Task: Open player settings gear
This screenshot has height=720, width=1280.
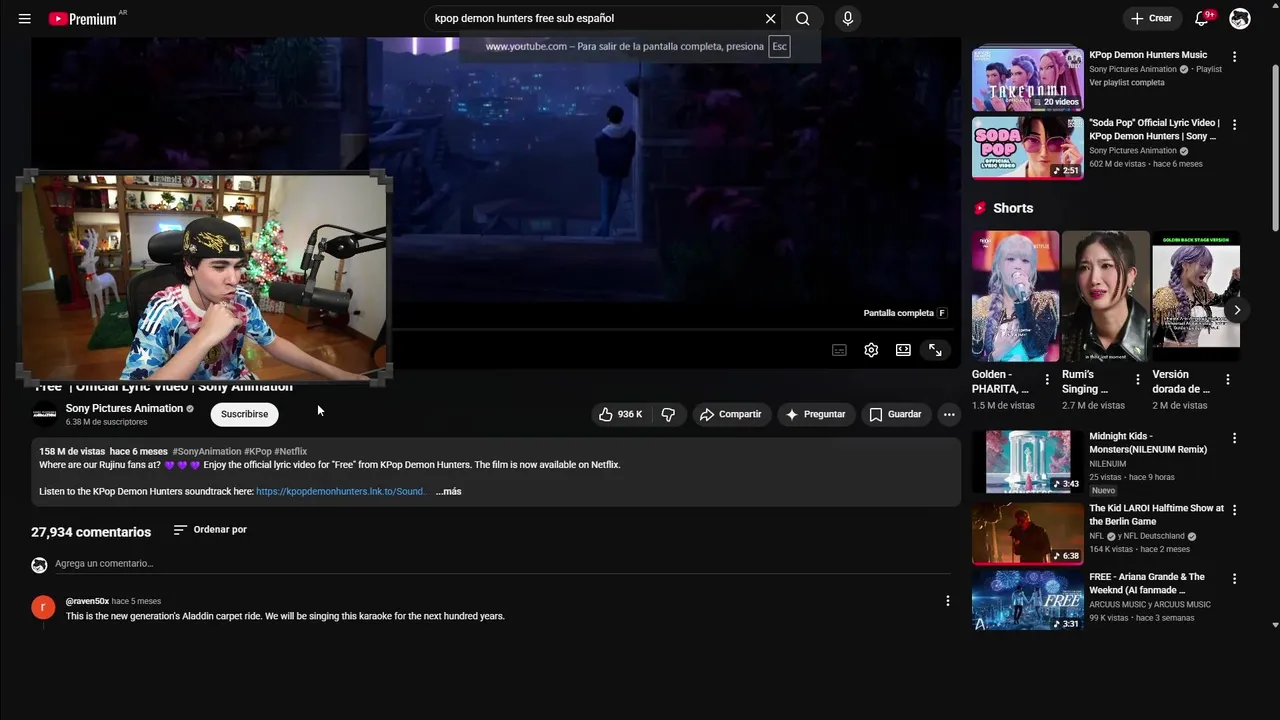Action: pos(871,350)
